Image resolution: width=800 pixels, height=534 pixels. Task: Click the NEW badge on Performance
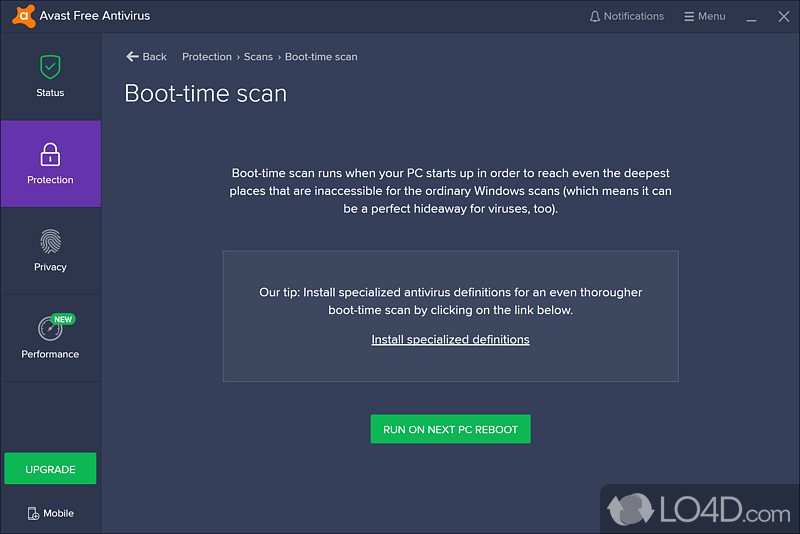(63, 319)
